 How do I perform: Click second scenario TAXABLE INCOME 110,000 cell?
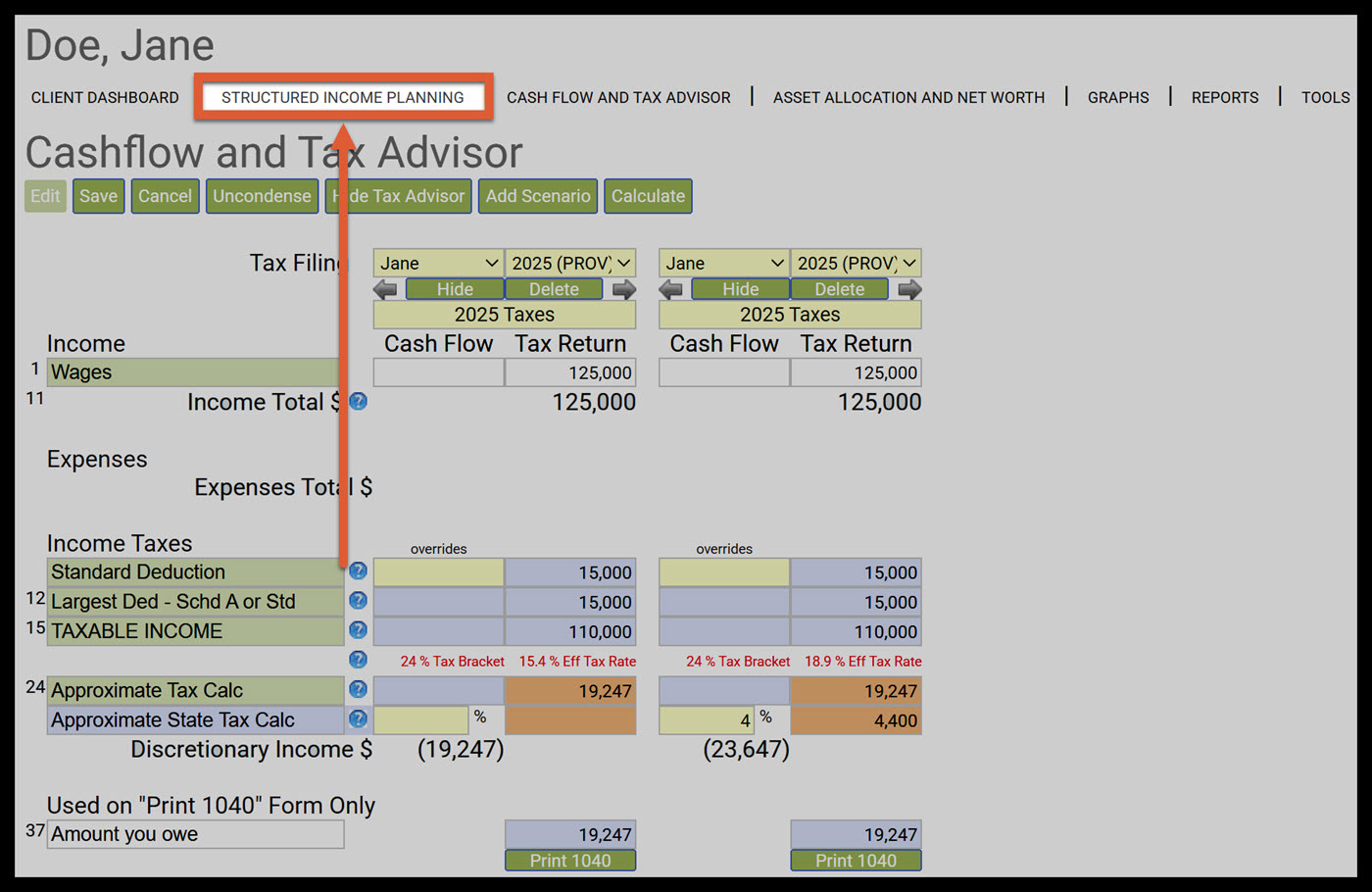(x=856, y=631)
